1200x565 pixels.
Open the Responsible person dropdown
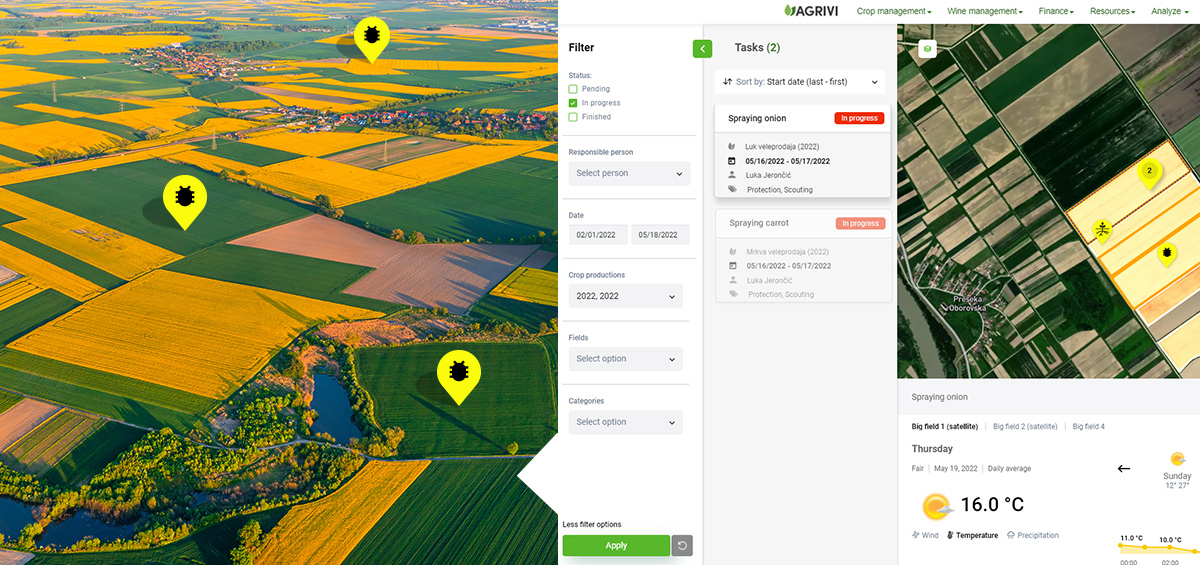(x=626, y=173)
